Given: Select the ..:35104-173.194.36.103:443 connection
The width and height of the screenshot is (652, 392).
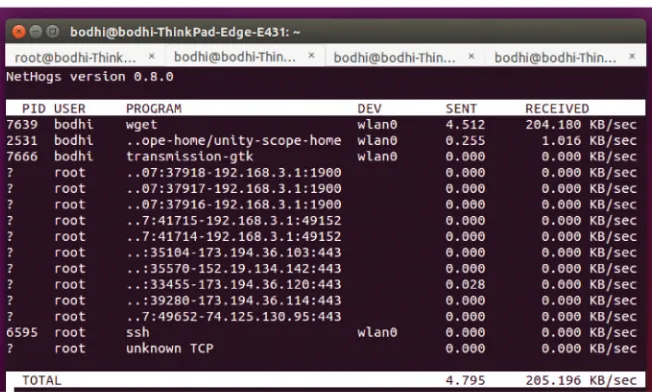Looking at the screenshot, I should click(x=234, y=253).
